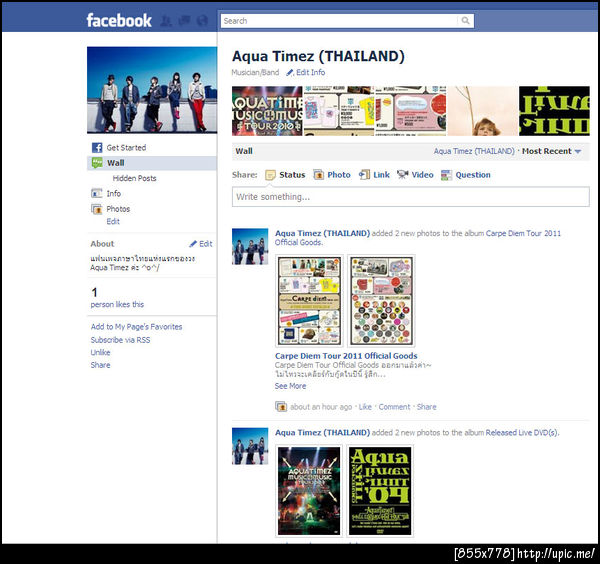Click the sidebar Share link
The image size is (600, 564).
click(x=100, y=365)
